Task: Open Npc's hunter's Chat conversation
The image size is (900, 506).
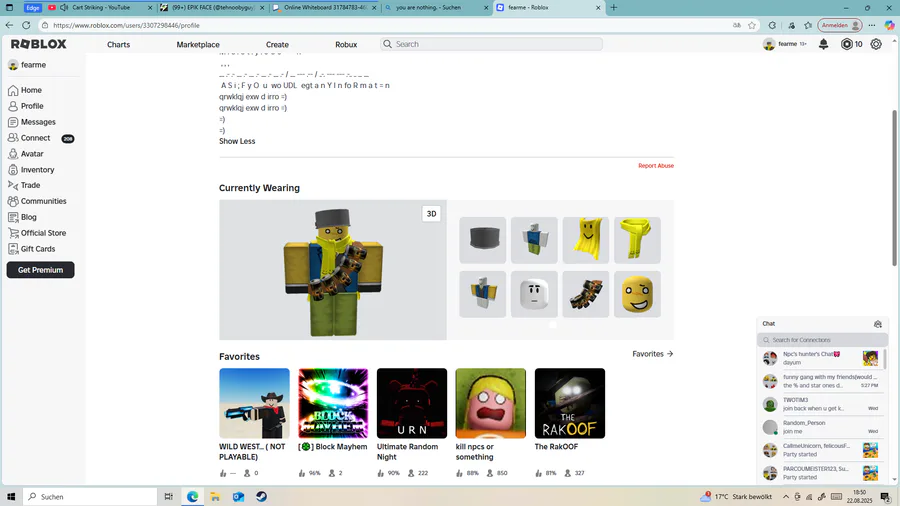Action: point(821,359)
